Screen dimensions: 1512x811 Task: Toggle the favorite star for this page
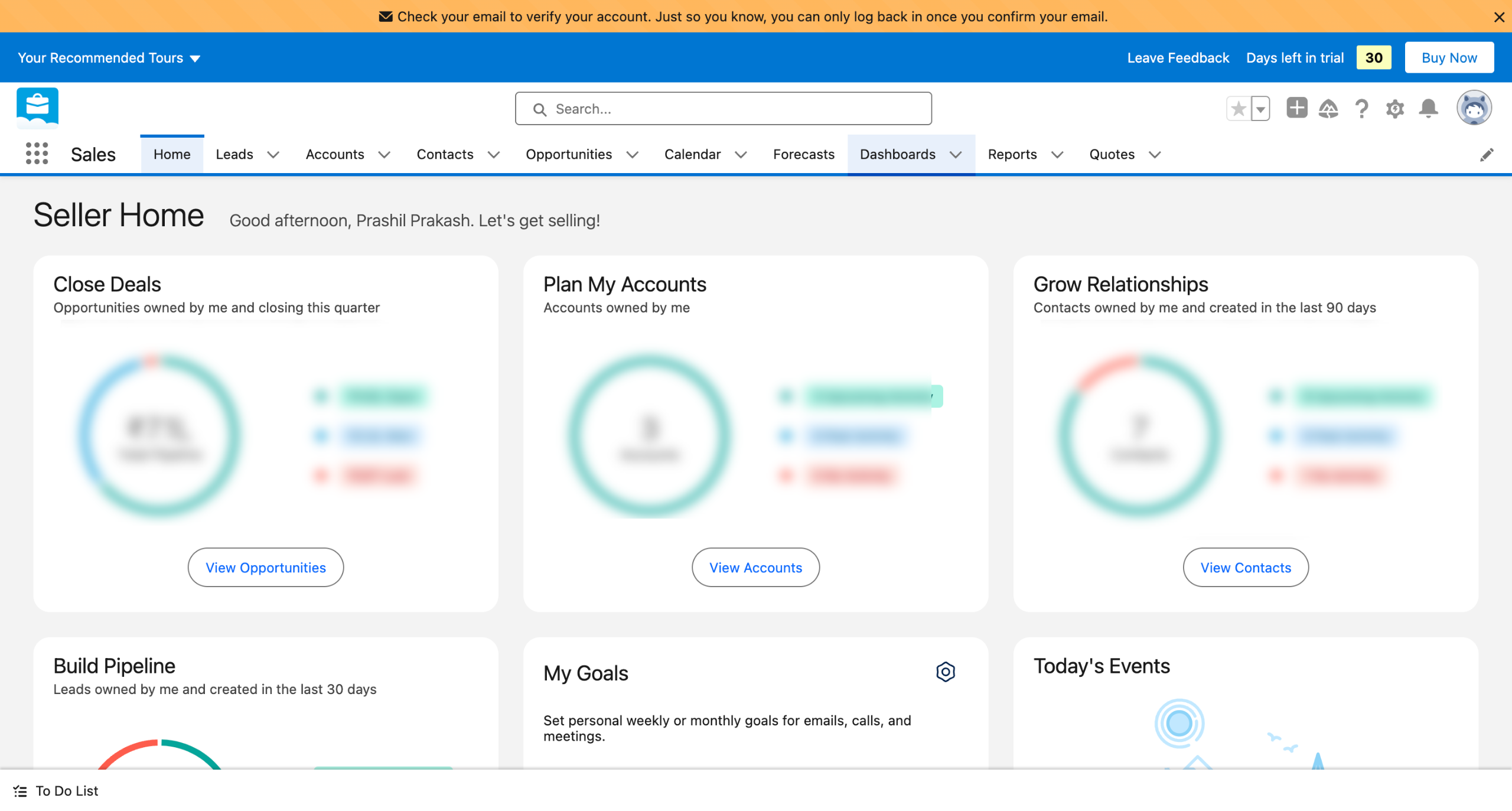click(1239, 109)
